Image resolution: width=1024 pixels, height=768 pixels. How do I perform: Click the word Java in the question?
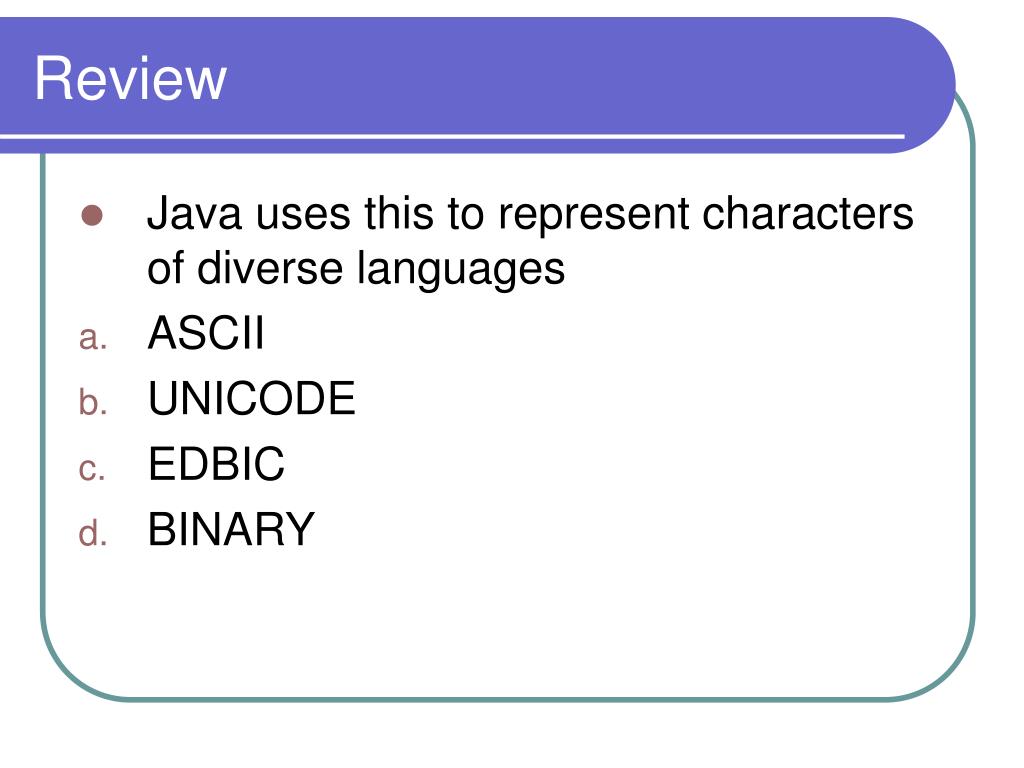[195, 213]
